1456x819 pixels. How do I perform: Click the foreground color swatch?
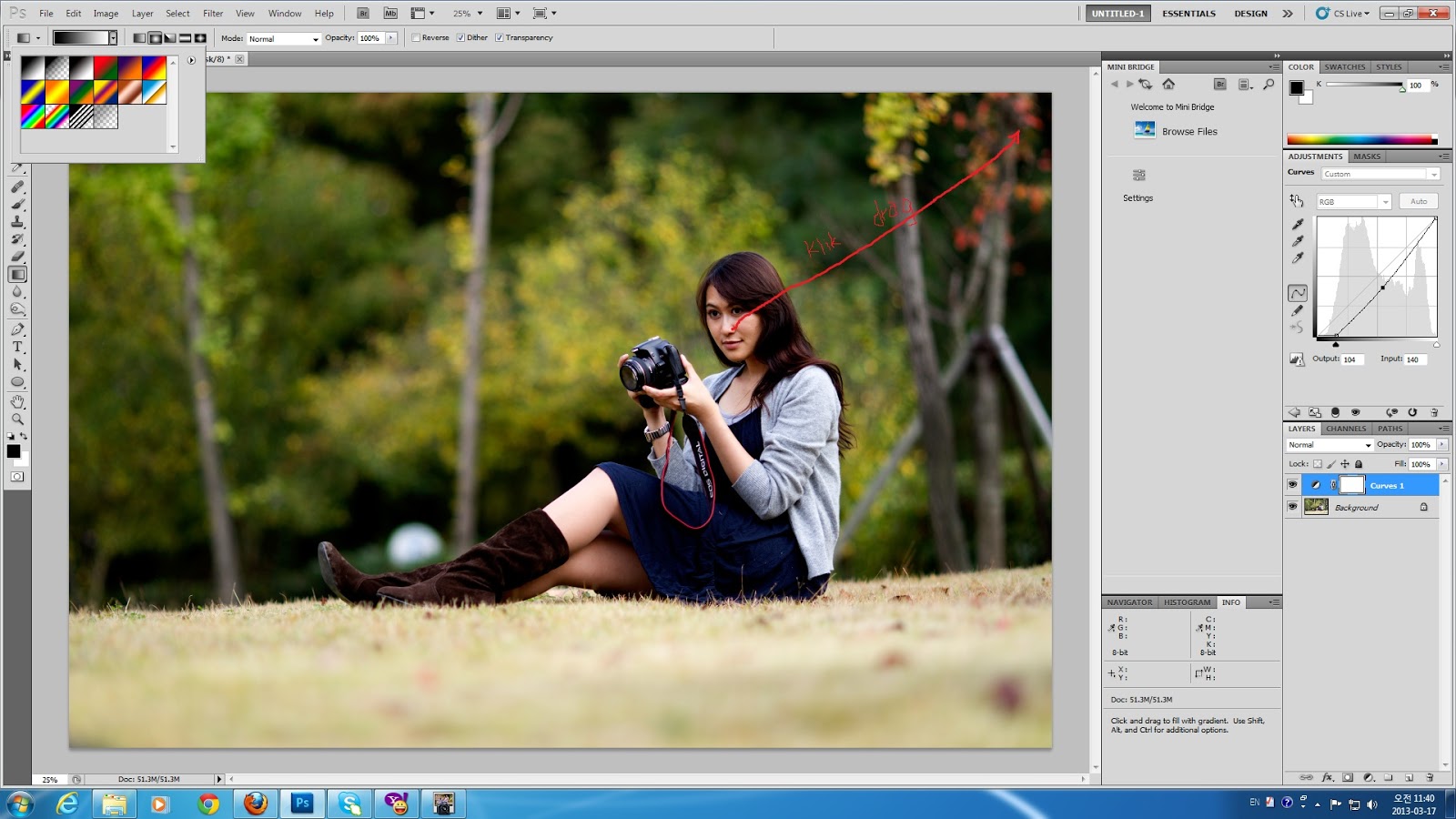[x=13, y=450]
